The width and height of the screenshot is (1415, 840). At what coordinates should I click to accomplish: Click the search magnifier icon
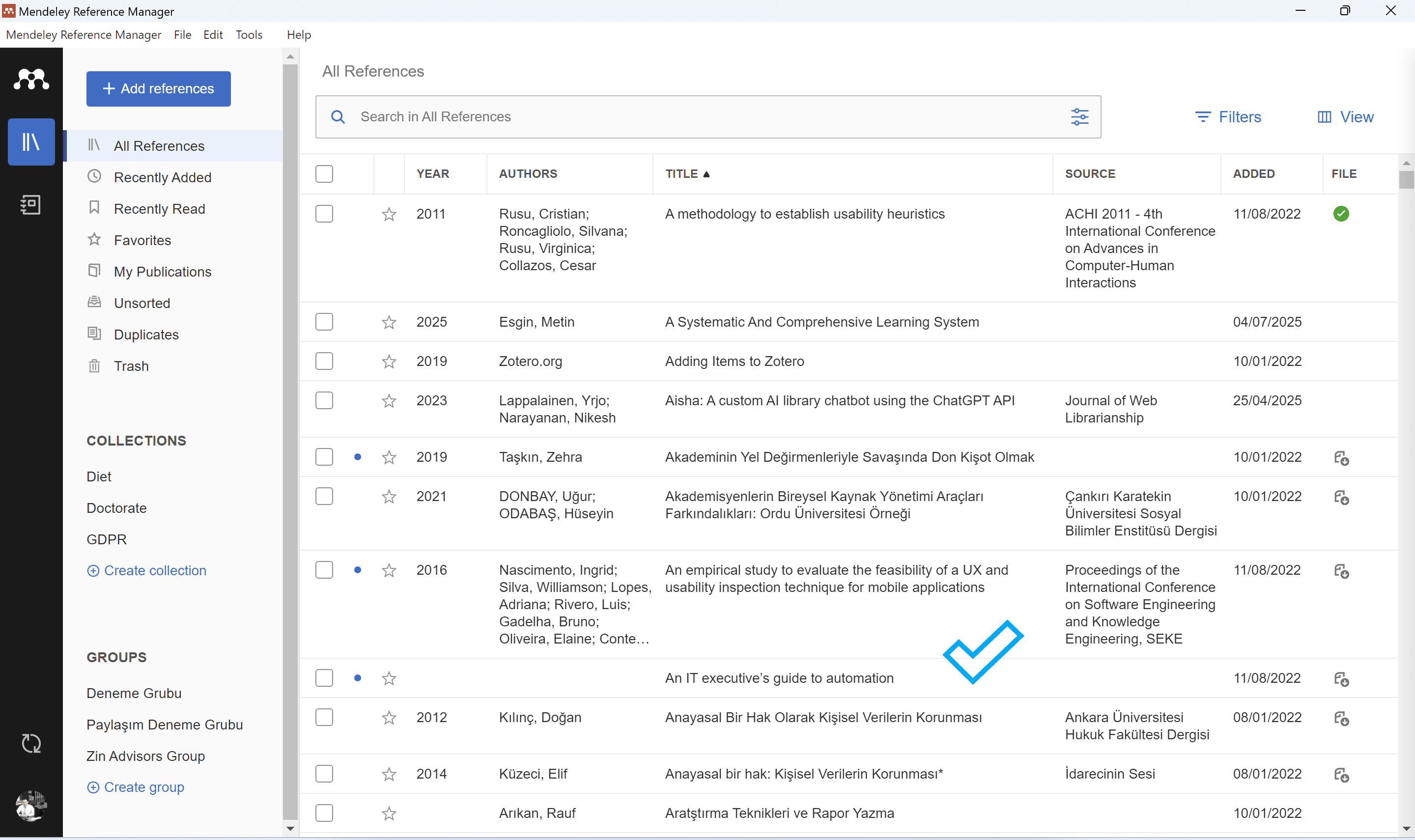click(x=338, y=116)
